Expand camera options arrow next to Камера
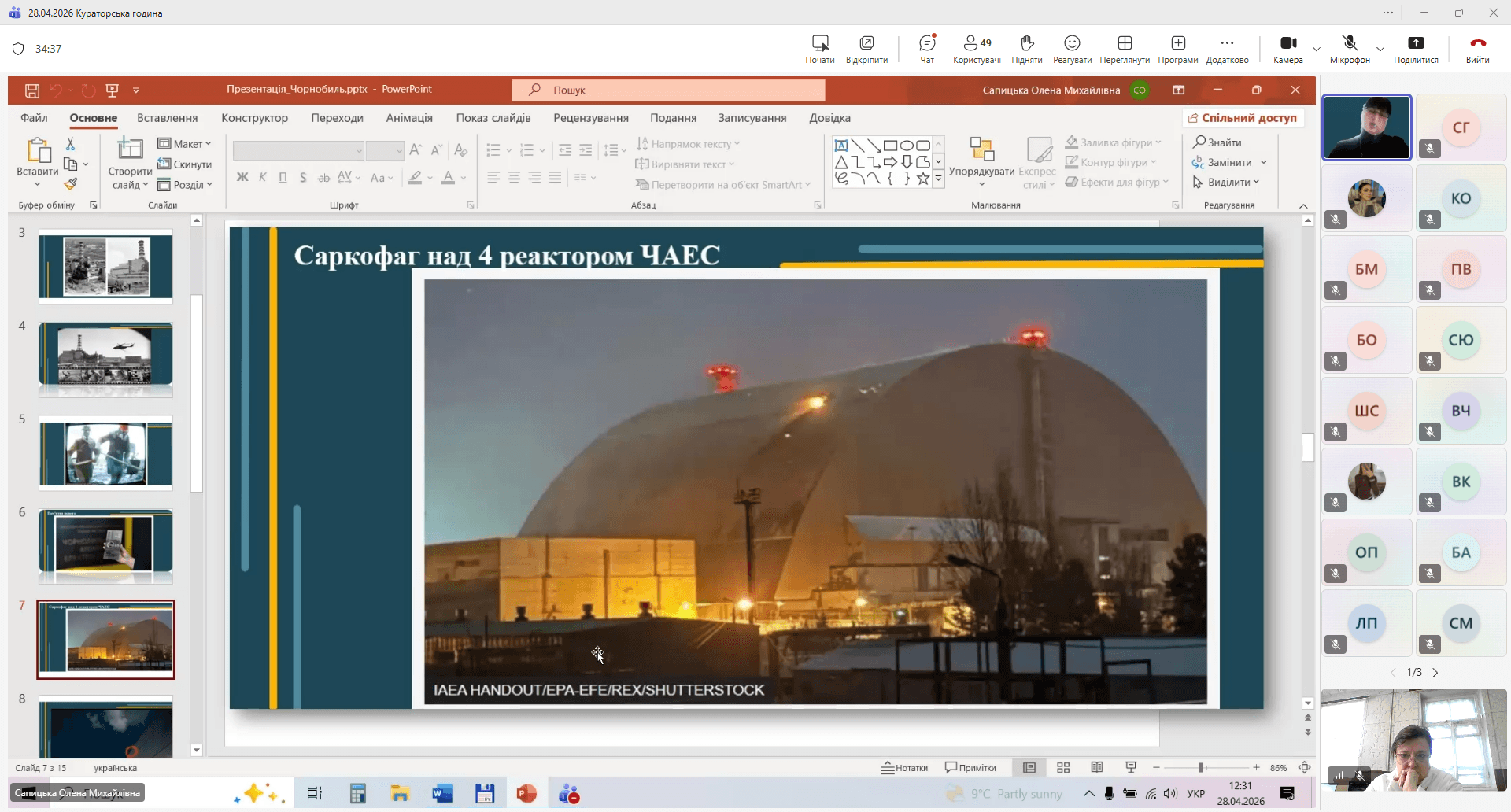 click(x=1317, y=49)
